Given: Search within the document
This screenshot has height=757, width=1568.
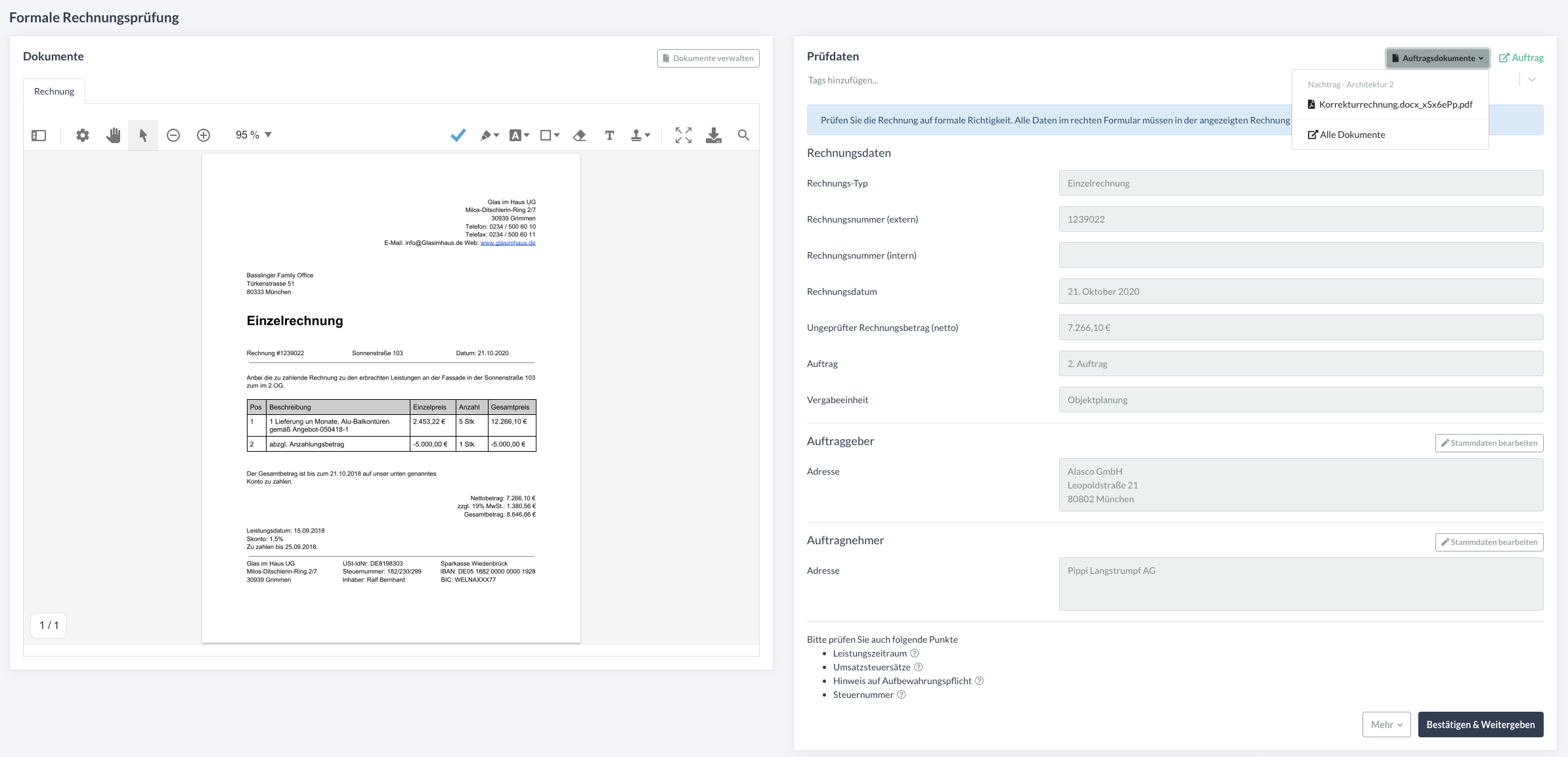Looking at the screenshot, I should point(743,135).
